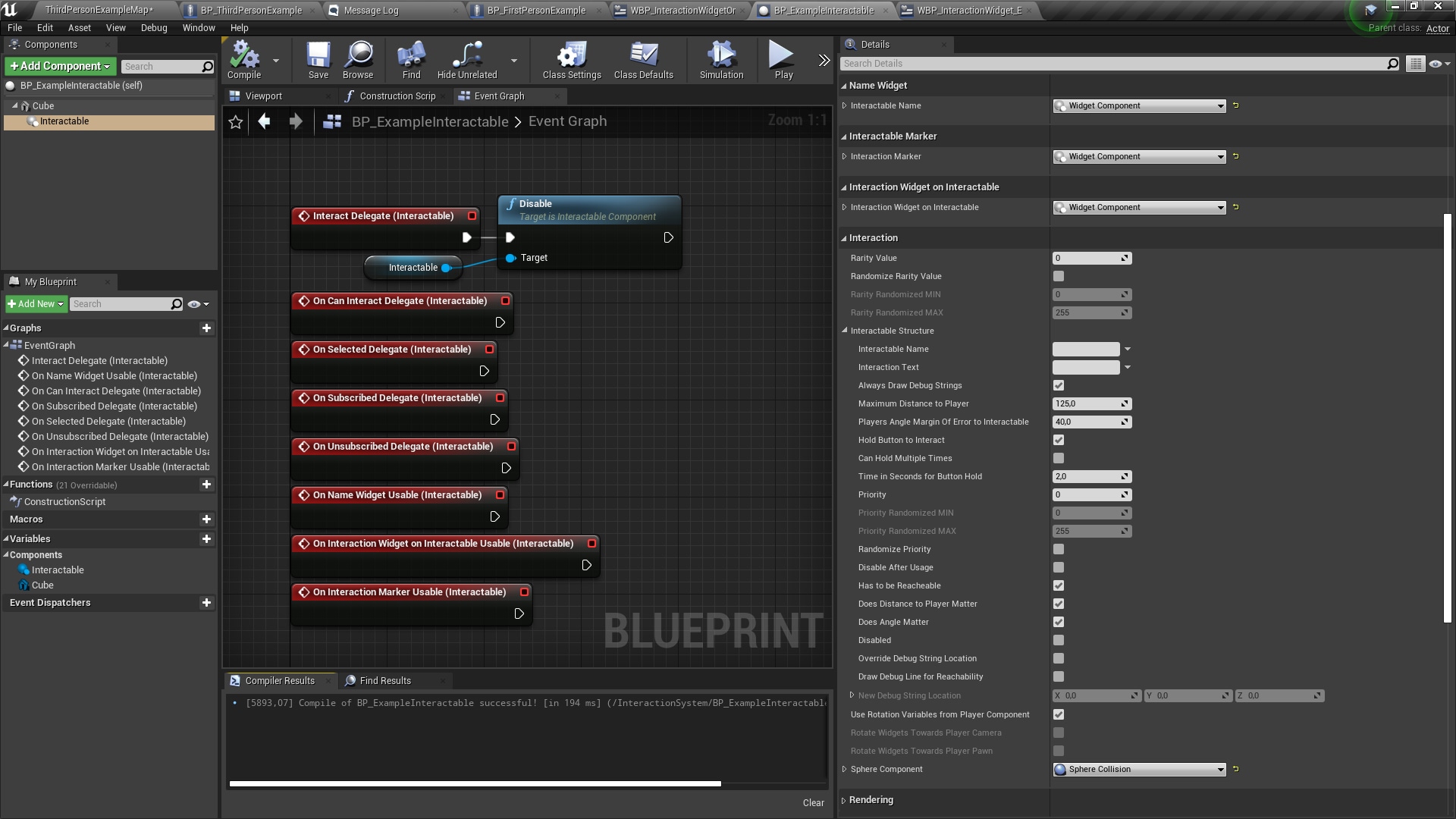1456x819 pixels.
Task: Open the Find tool
Action: click(410, 61)
